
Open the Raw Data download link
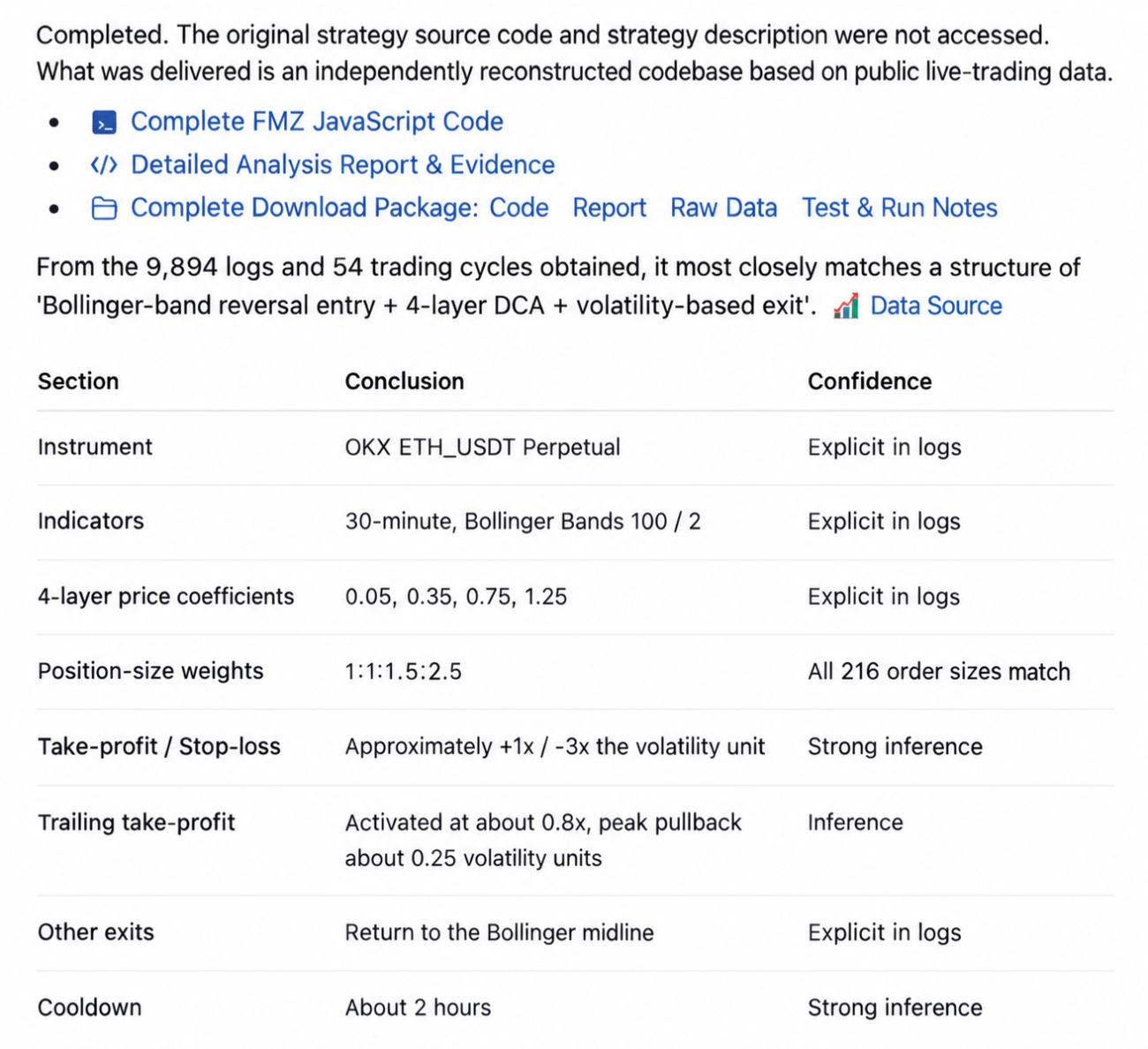[724, 208]
